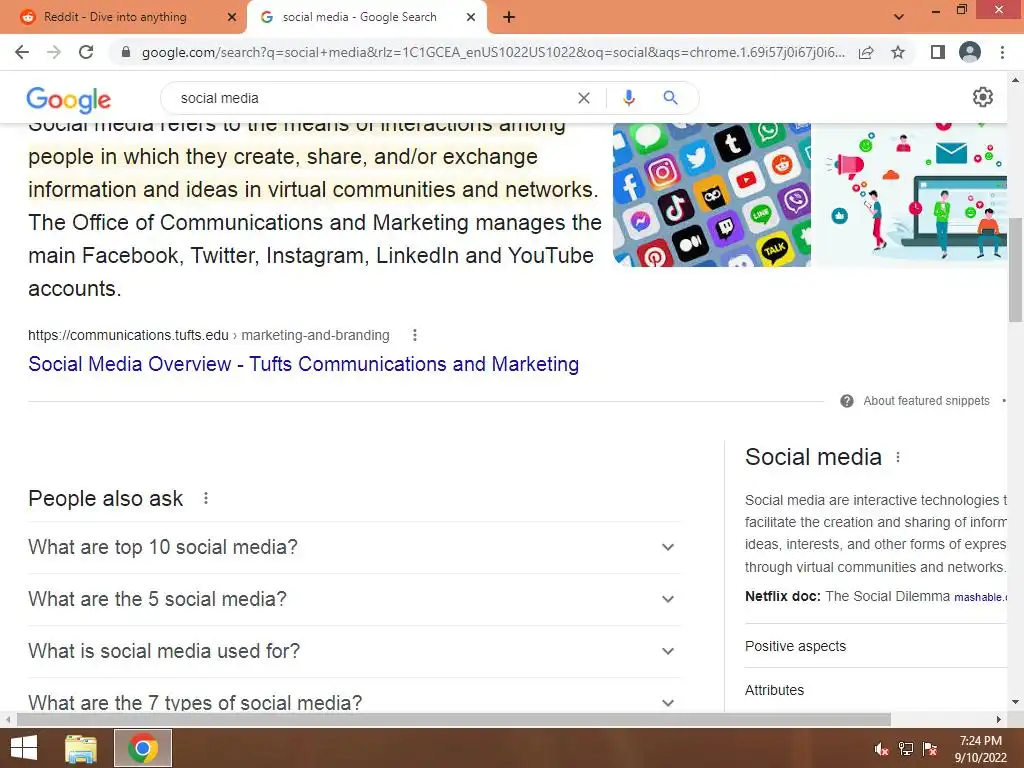The width and height of the screenshot is (1024, 768).
Task: Click the People also ask heading
Action: (x=106, y=498)
